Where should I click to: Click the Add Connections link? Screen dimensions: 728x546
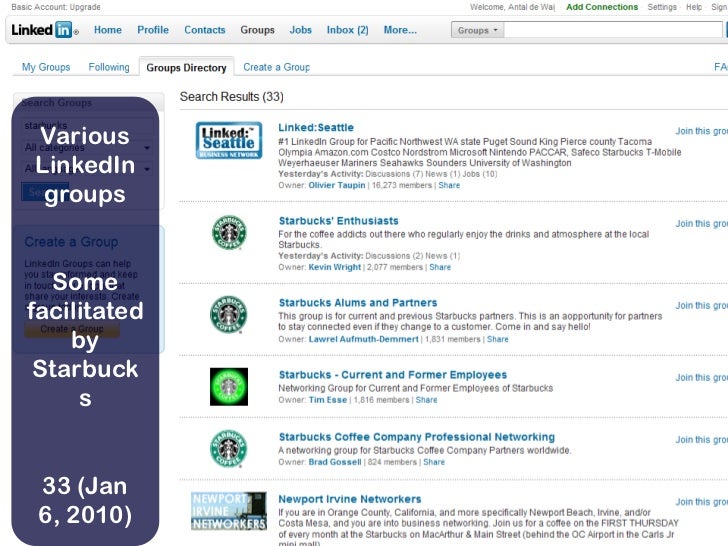602,7
